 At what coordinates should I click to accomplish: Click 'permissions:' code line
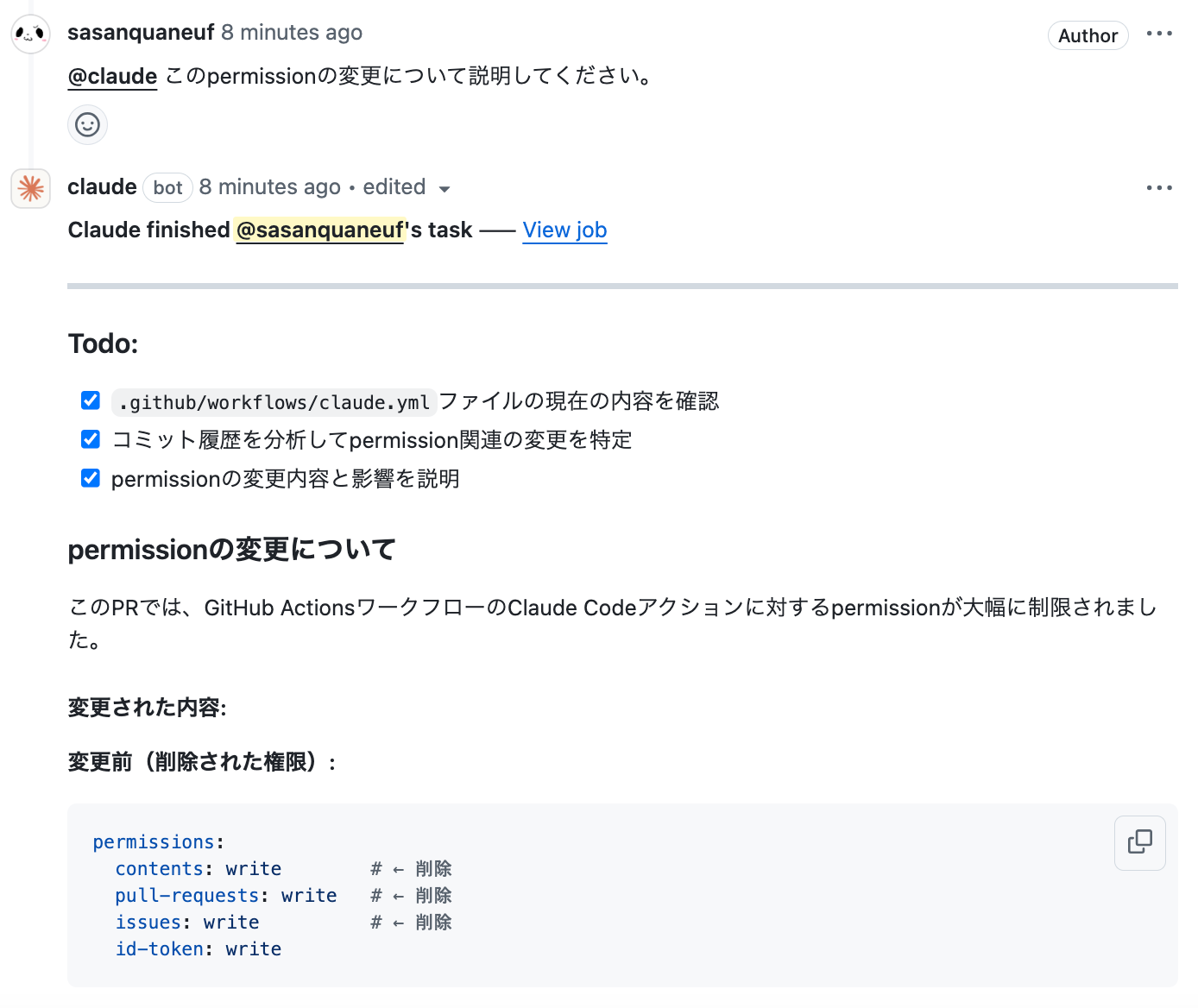pos(158,842)
